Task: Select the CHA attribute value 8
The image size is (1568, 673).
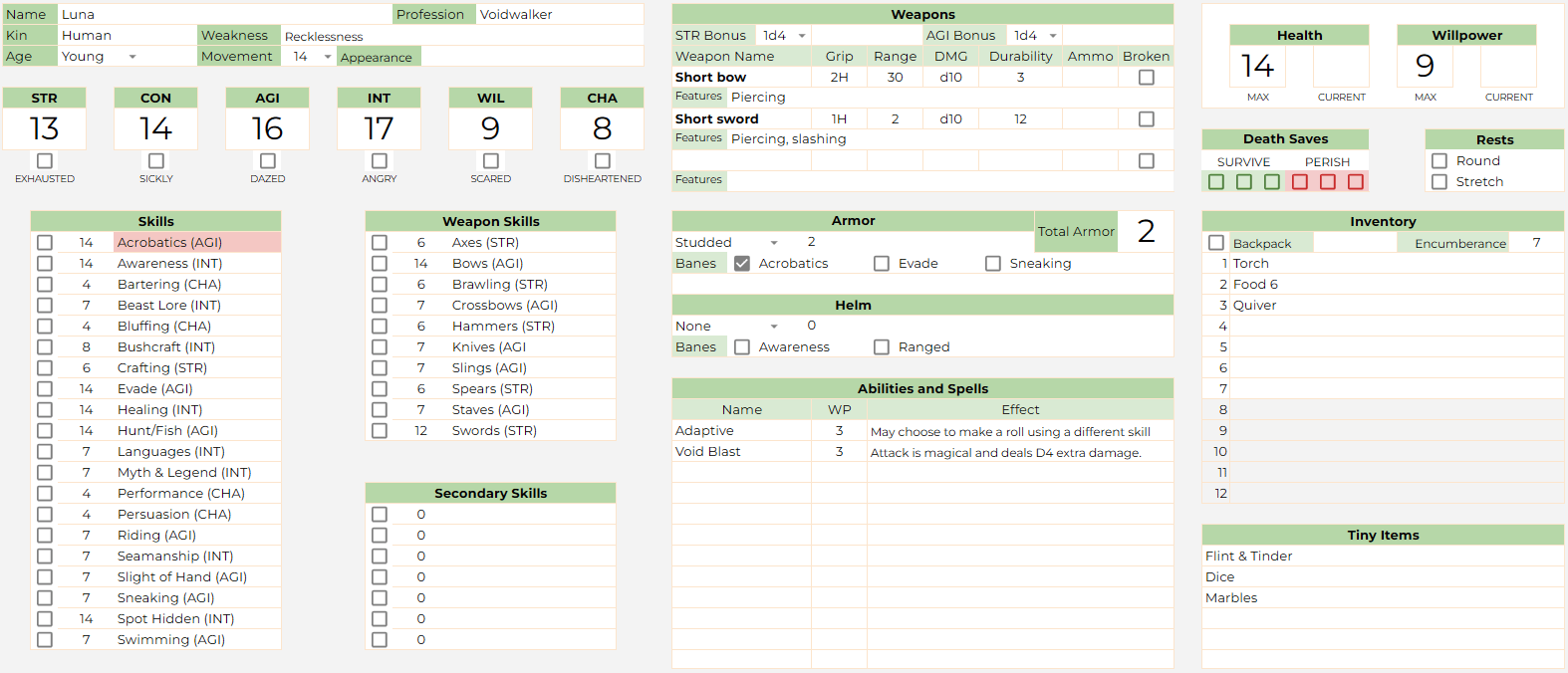Action: click(603, 128)
